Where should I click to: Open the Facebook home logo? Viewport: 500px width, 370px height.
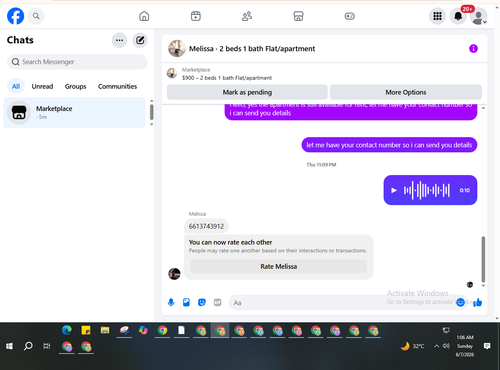(x=15, y=16)
